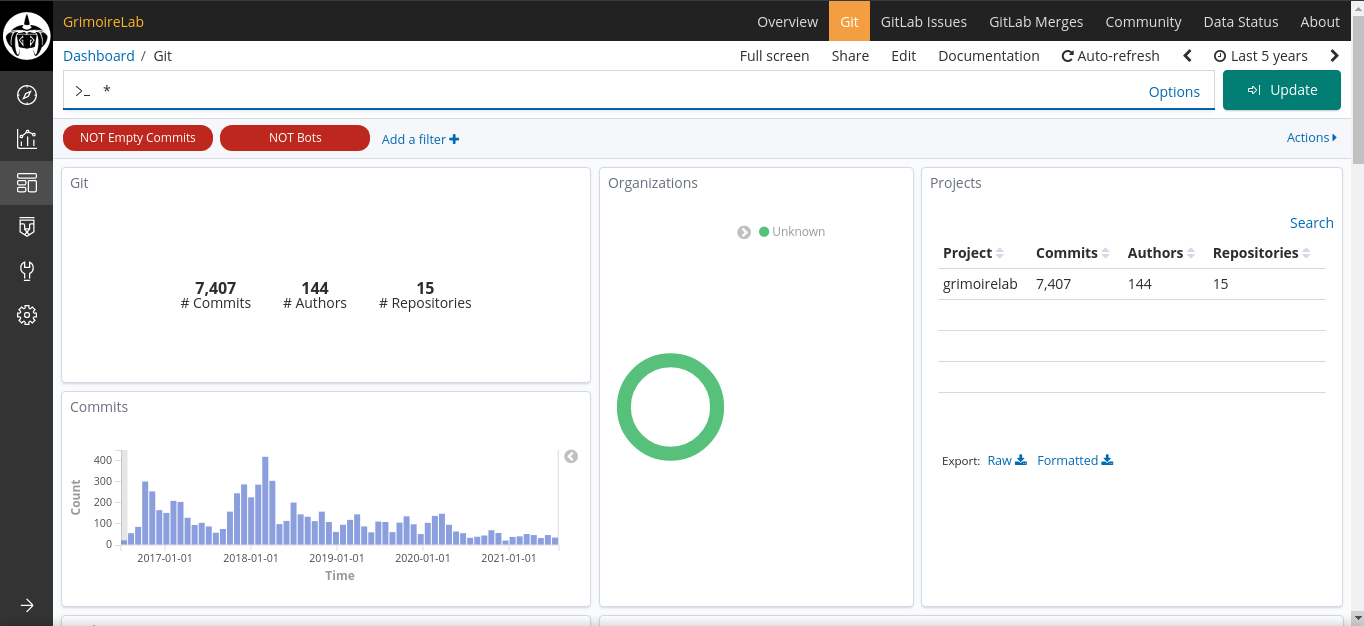Add a filter with plus link
This screenshot has height=626, width=1364.
point(420,139)
